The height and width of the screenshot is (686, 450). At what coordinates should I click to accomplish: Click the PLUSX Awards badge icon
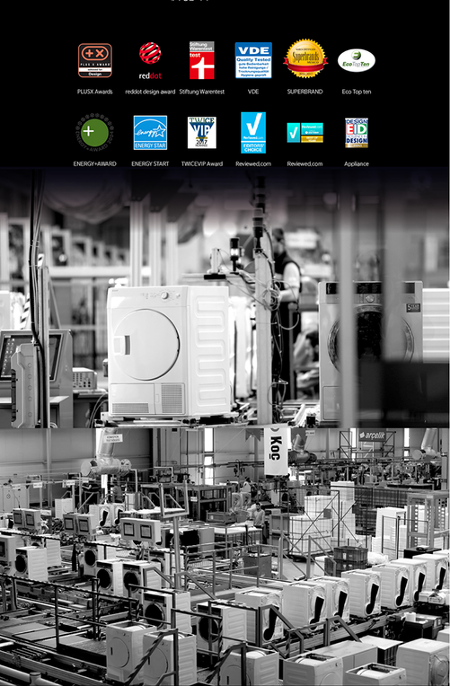(95, 60)
